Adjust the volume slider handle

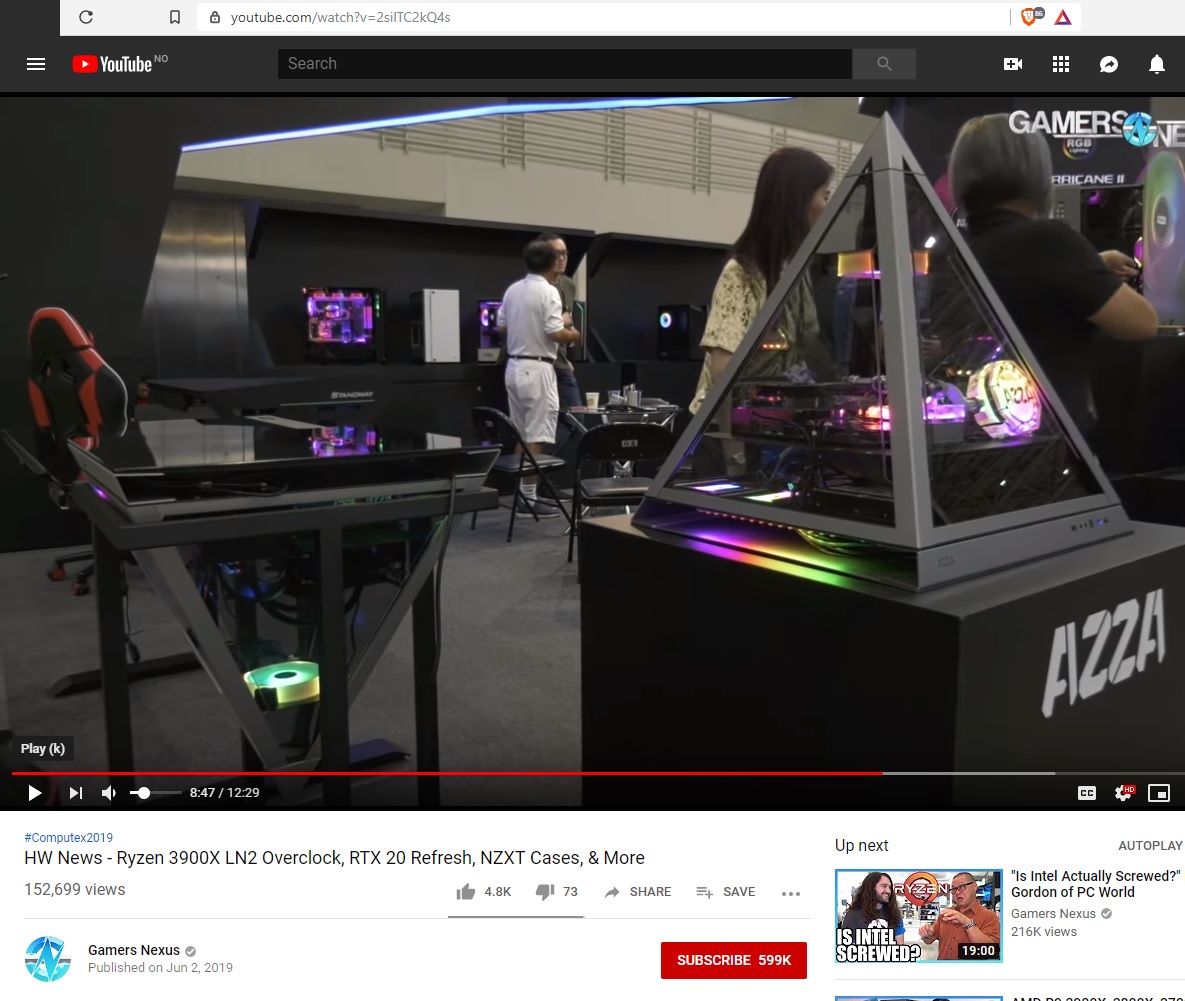pyautogui.click(x=144, y=792)
